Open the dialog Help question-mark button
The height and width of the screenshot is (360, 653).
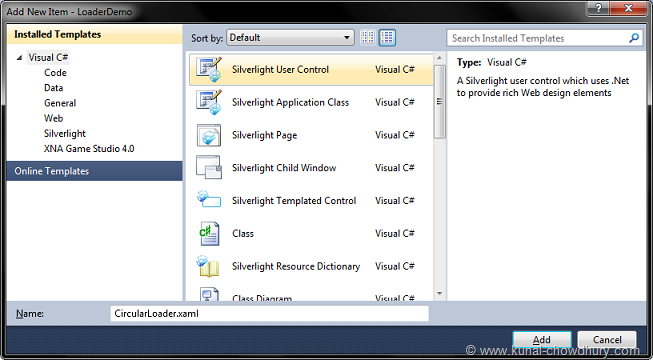click(x=599, y=8)
